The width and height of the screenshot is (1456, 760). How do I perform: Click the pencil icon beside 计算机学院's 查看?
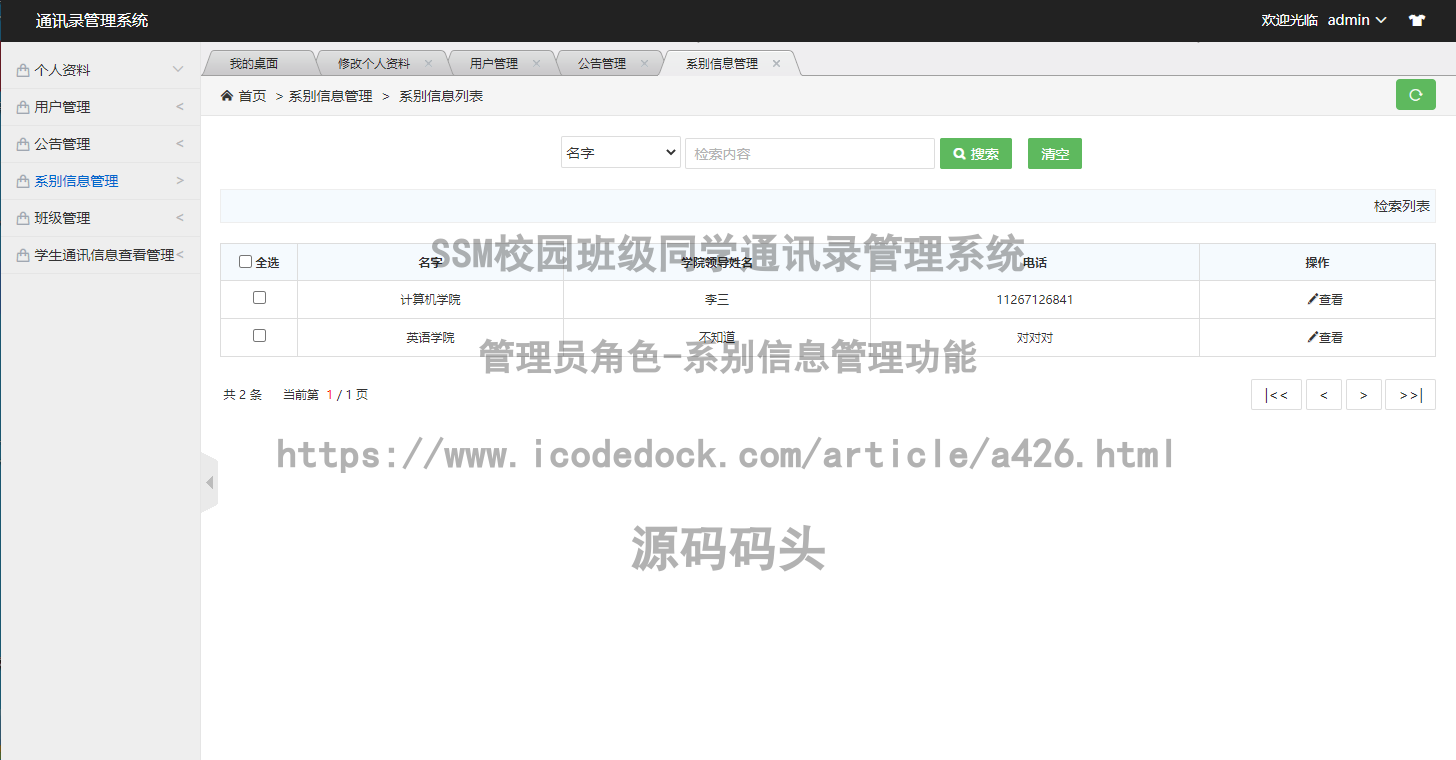[1313, 298]
